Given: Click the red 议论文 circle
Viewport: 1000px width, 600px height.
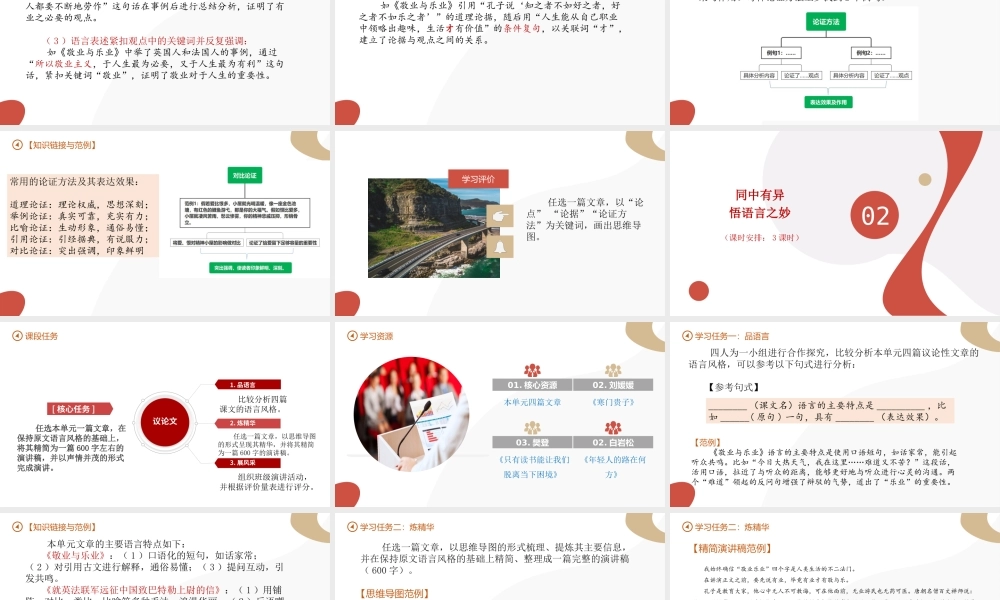Looking at the screenshot, I should click(165, 421).
